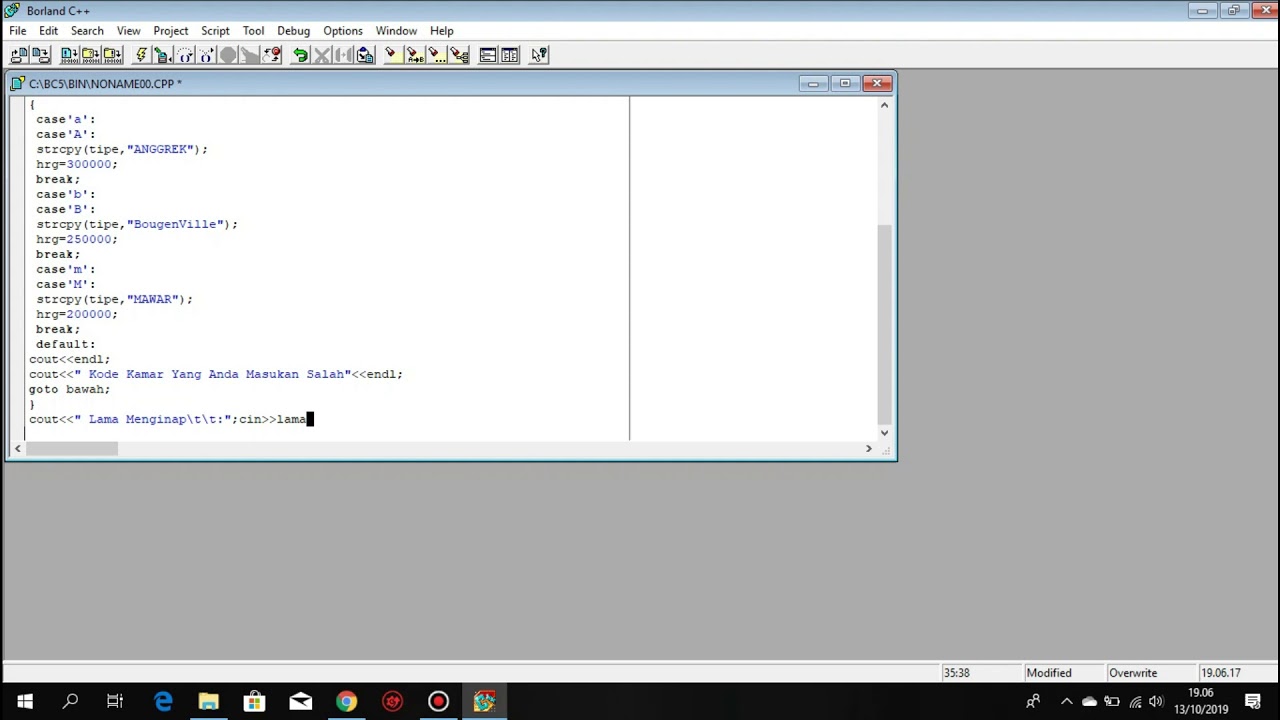Click the 19.06.17 time in status bar
Viewport: 1280px width, 720px height.
coord(1221,673)
